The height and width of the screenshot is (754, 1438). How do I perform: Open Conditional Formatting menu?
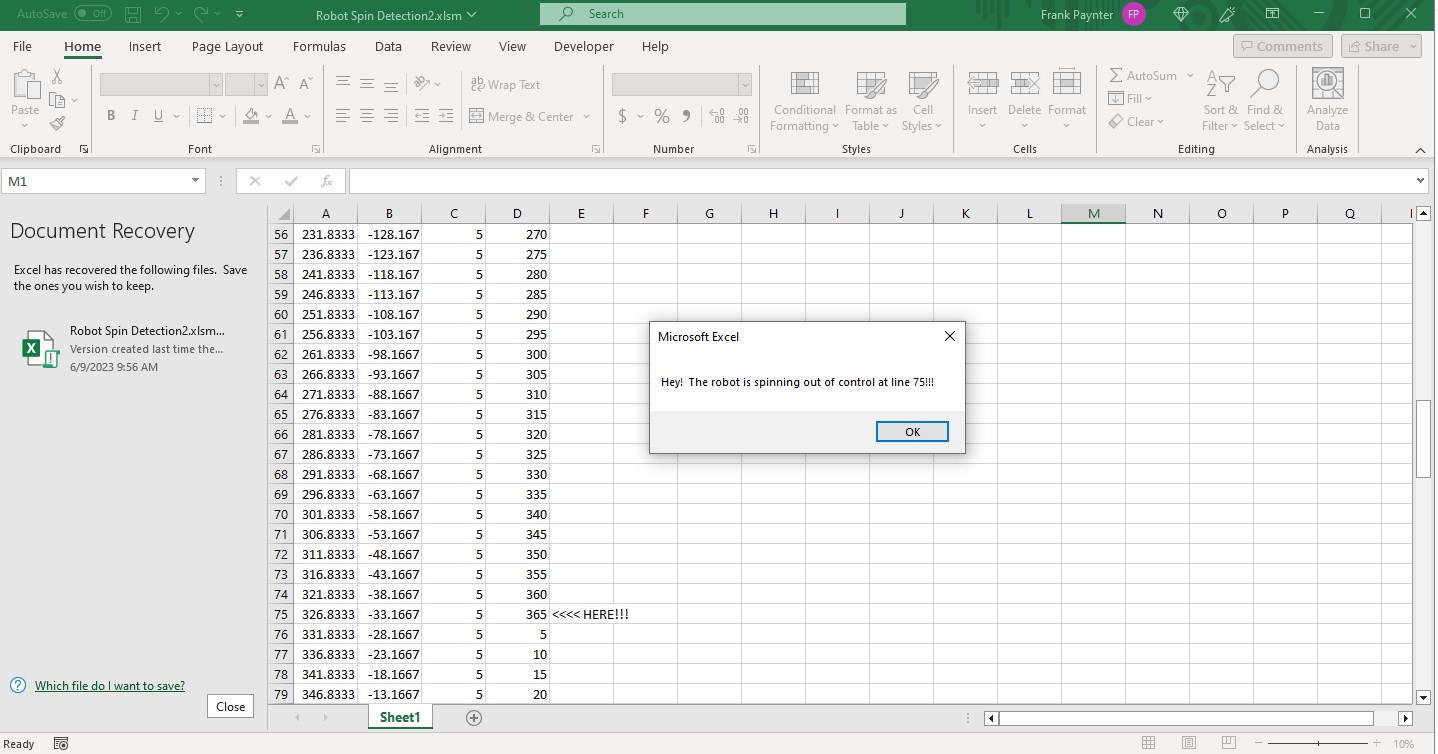pyautogui.click(x=804, y=101)
